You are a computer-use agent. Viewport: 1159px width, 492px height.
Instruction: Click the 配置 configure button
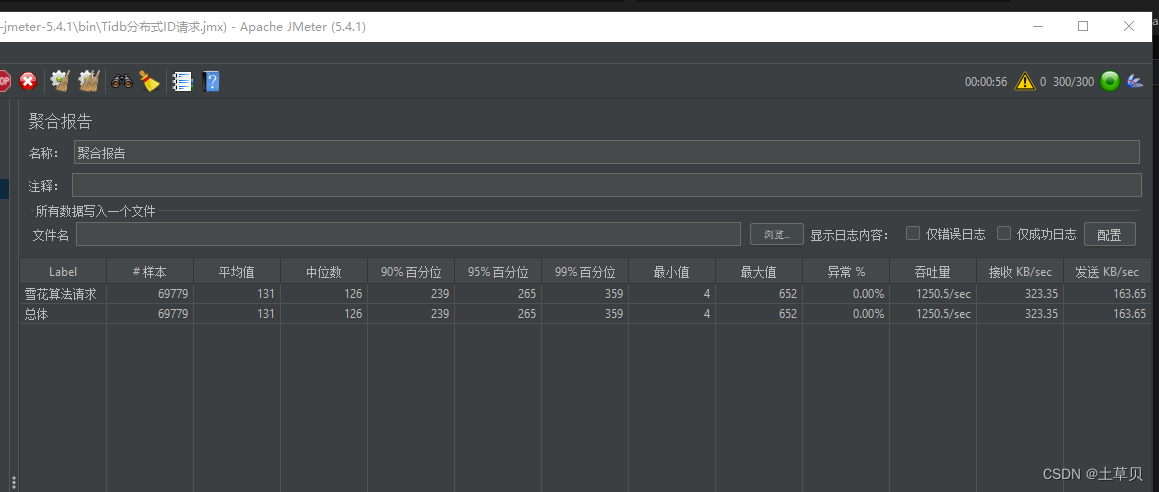1109,234
